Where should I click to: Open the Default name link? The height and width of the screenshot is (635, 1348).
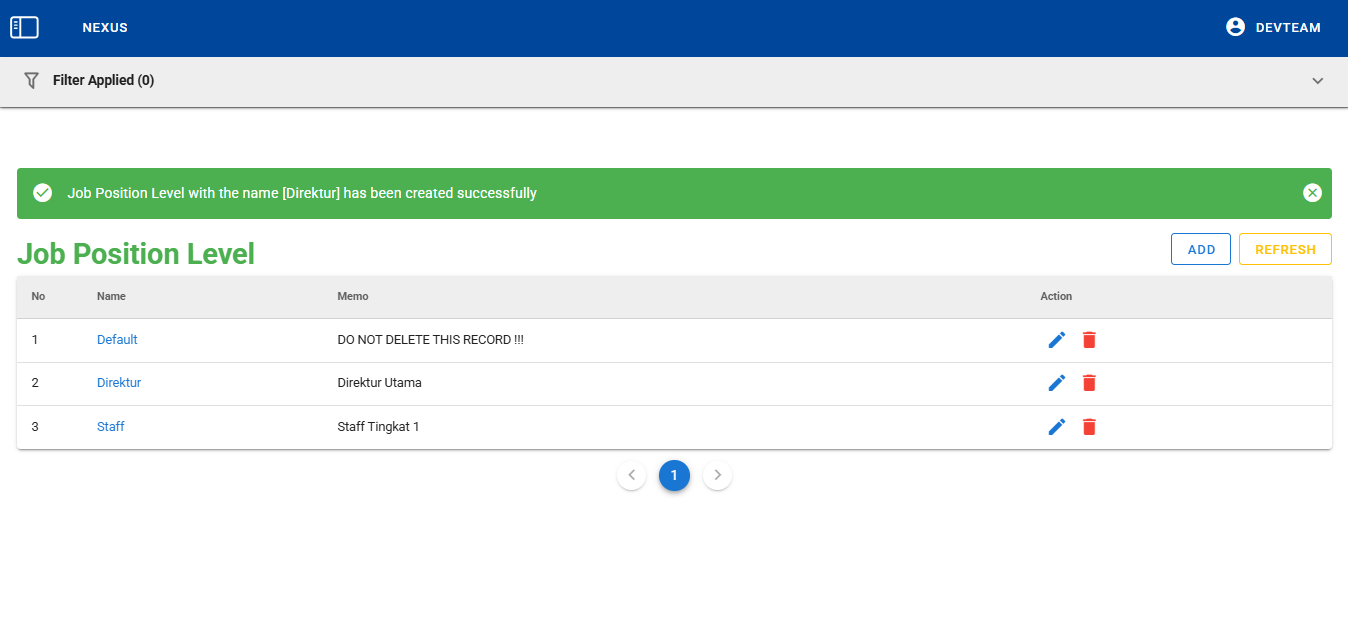point(117,340)
